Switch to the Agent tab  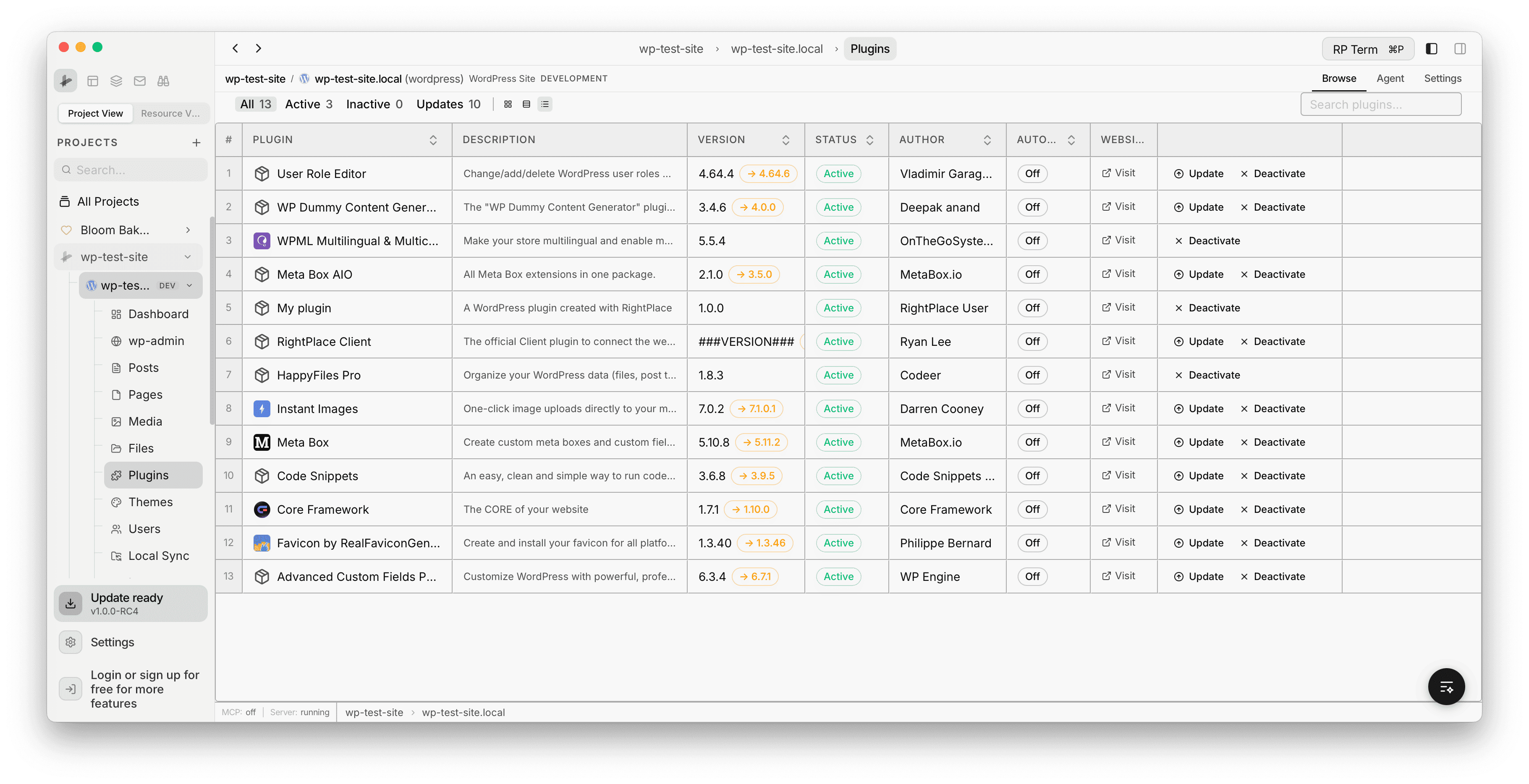click(x=1391, y=78)
